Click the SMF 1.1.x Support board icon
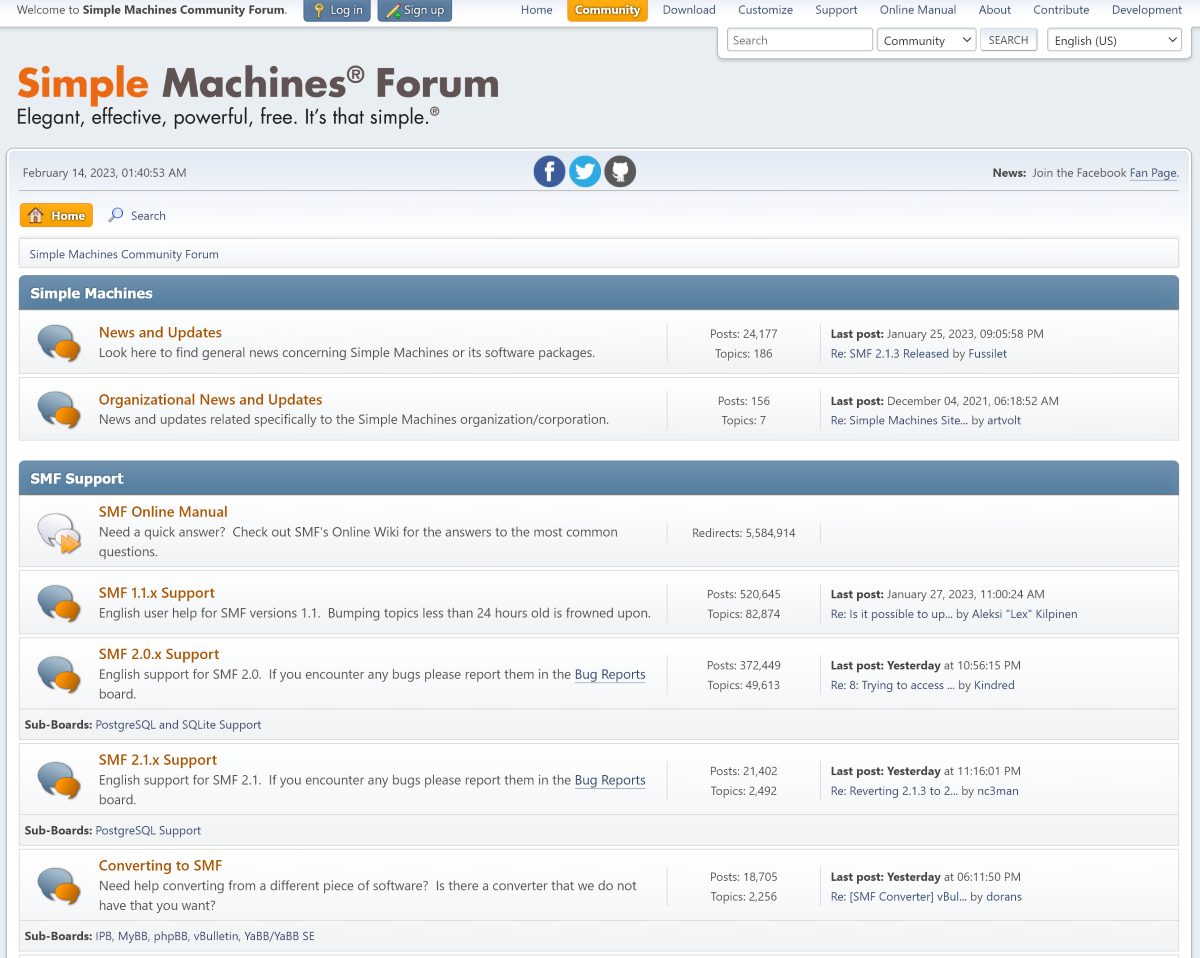Image resolution: width=1200 pixels, height=958 pixels. pyautogui.click(x=59, y=603)
